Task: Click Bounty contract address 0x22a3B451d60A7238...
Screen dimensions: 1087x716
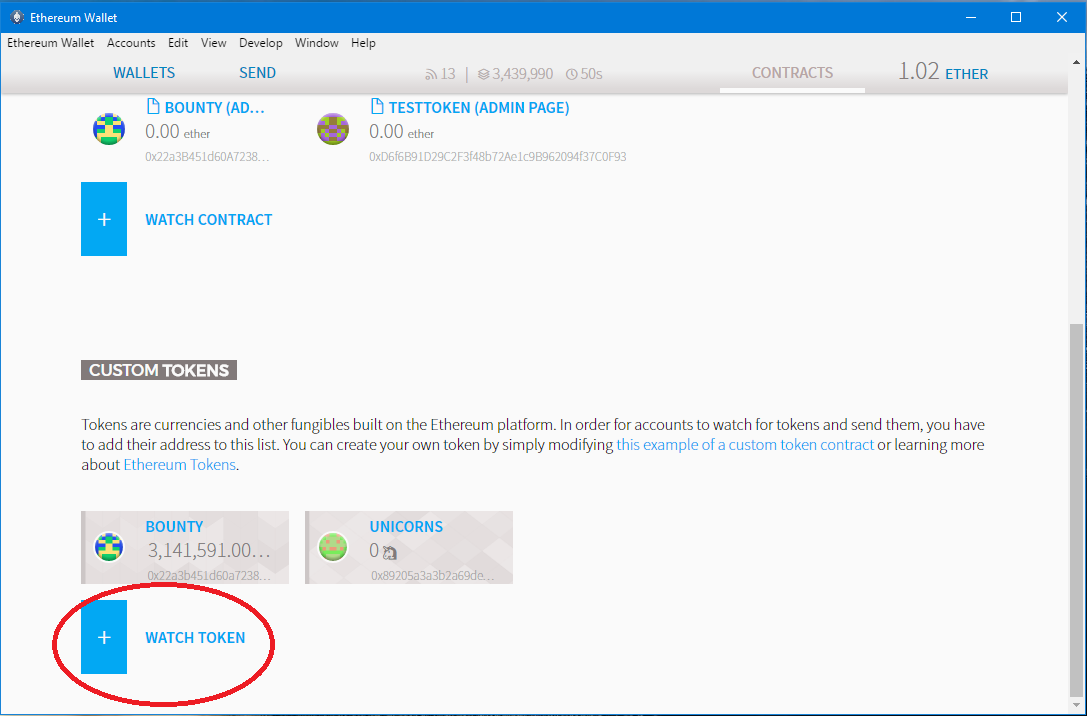Action: [207, 157]
